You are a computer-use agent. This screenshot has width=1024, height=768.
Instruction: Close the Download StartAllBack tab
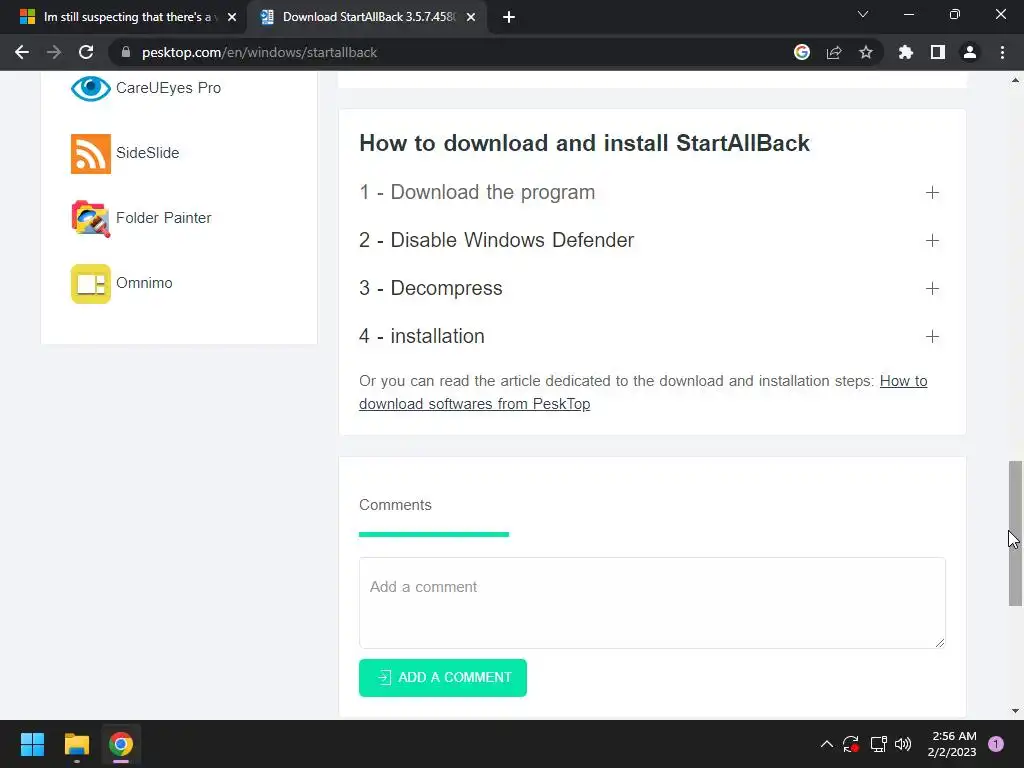coord(471,17)
